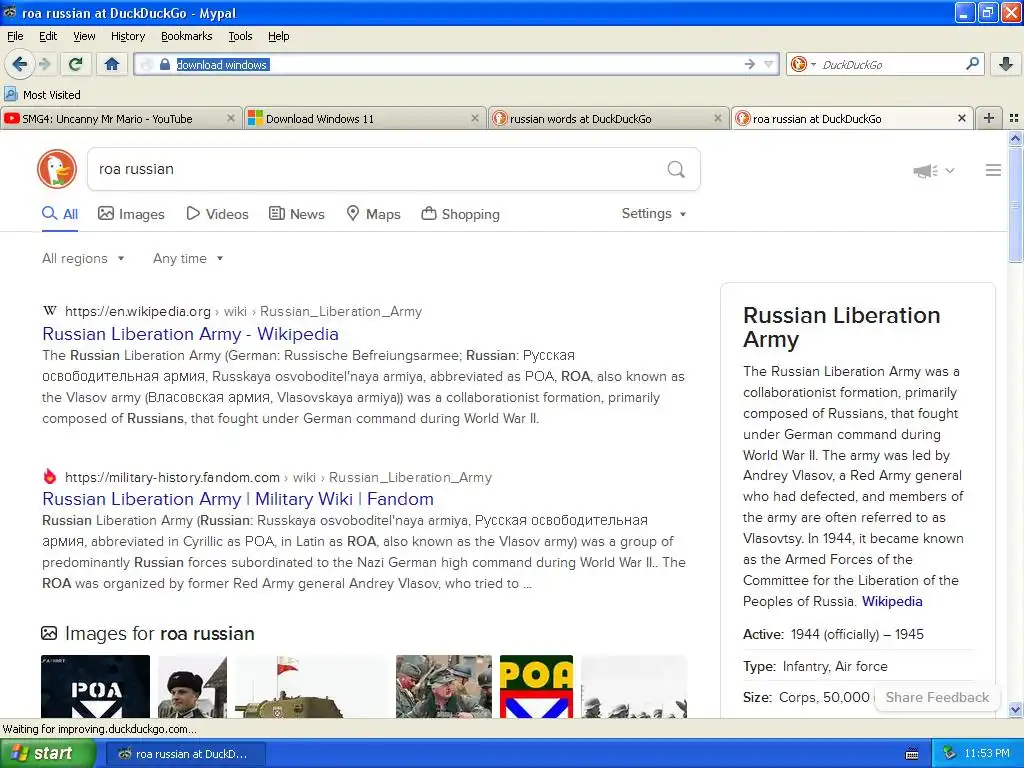
Task: Click the padlock site security icon
Action: 165,65
